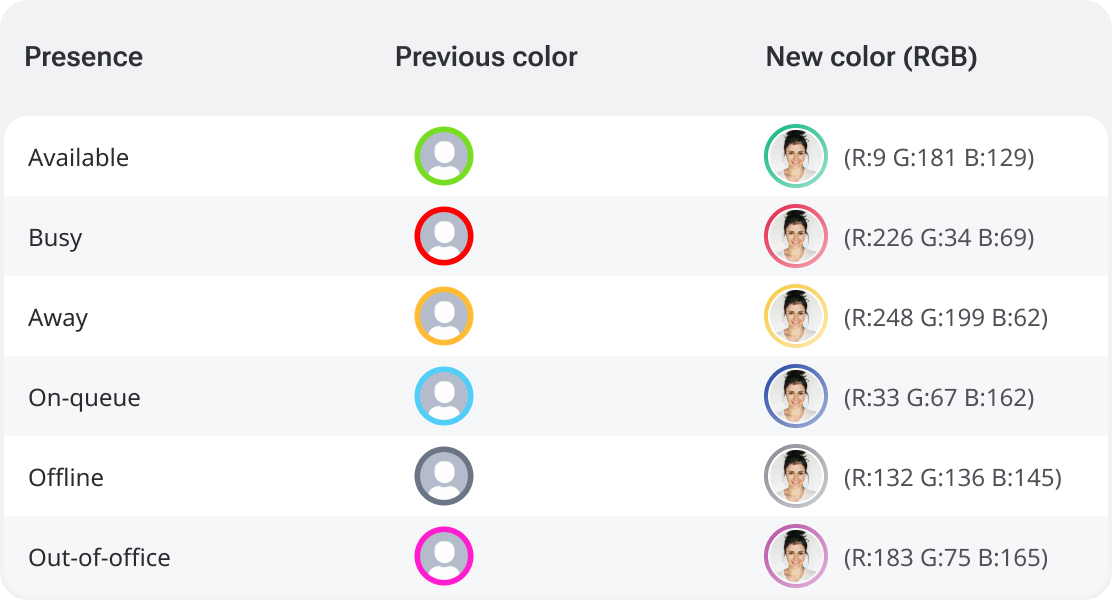Select the new Offline gray-ringed photo avatar
Viewport: 1112px width, 600px height.
pyautogui.click(x=796, y=476)
